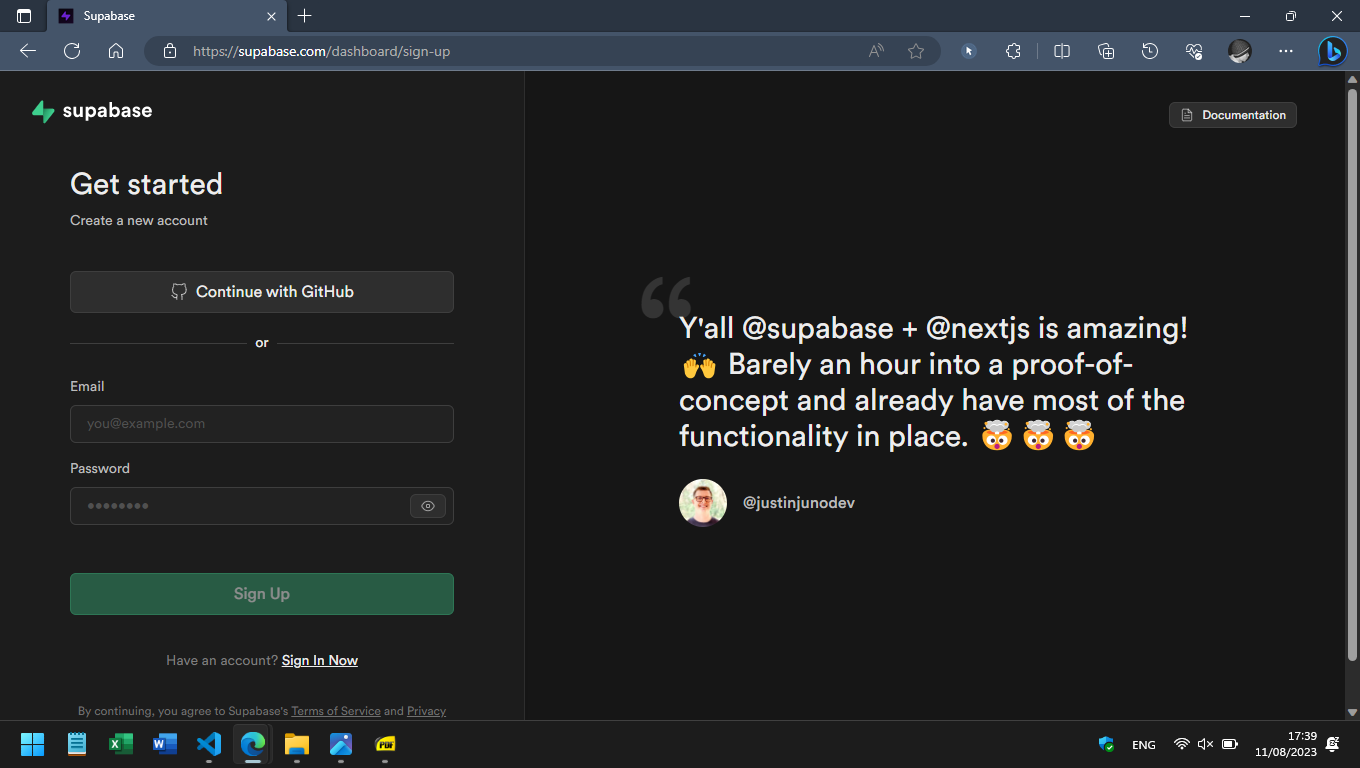Open the notification center bell
1360x768 pixels.
tap(1332, 744)
